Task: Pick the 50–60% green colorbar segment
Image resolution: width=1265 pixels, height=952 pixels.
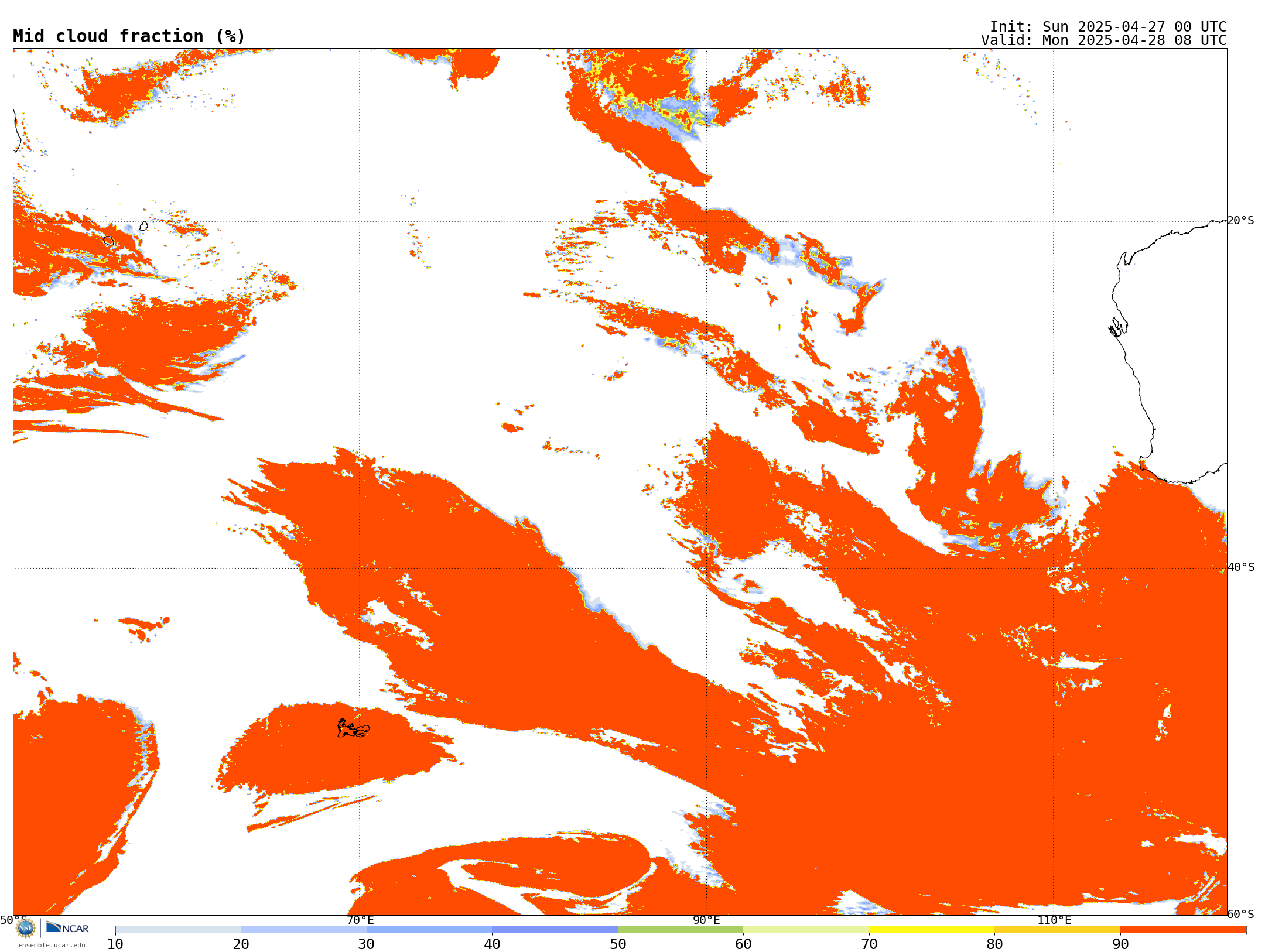Action: point(681,929)
